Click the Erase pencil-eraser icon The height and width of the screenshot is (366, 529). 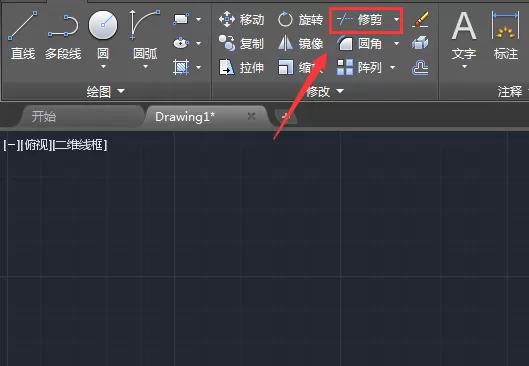click(x=420, y=19)
